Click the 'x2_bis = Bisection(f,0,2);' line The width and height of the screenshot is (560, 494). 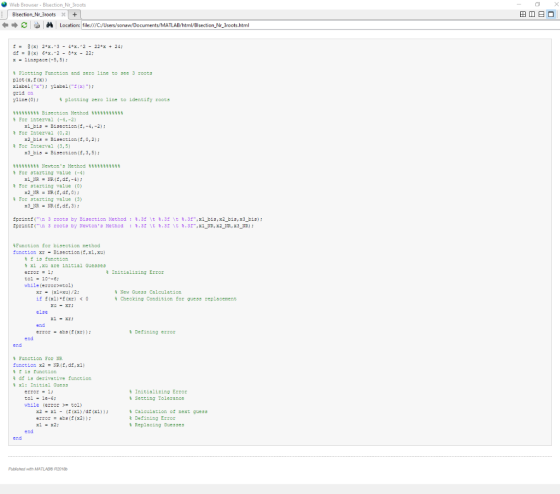62,139
